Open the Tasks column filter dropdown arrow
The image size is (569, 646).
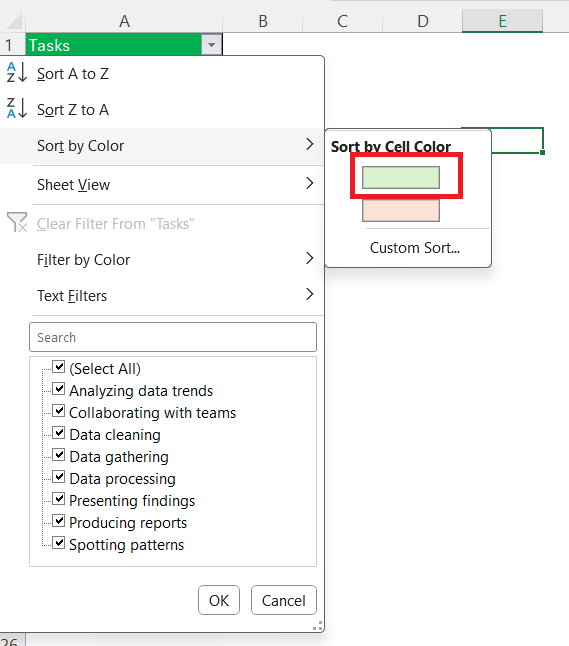coord(211,44)
